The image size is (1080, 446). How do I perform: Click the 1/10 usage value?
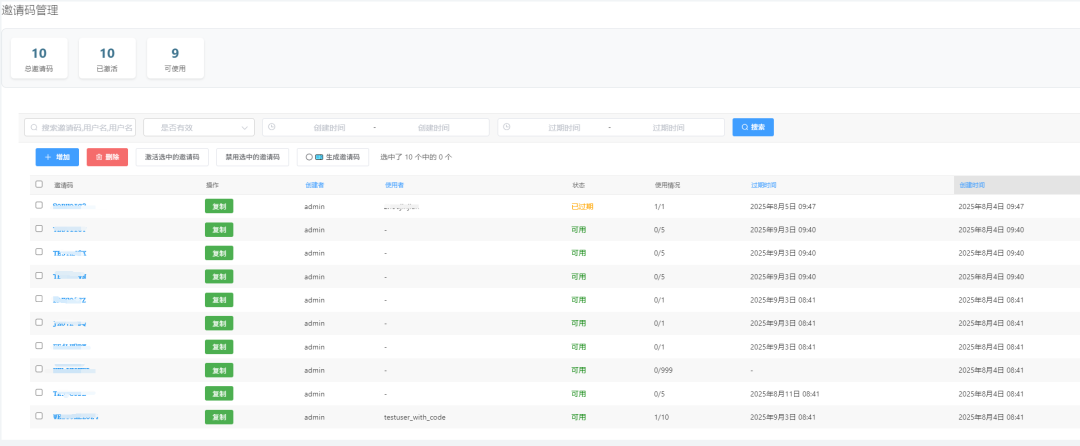[x=662, y=416]
